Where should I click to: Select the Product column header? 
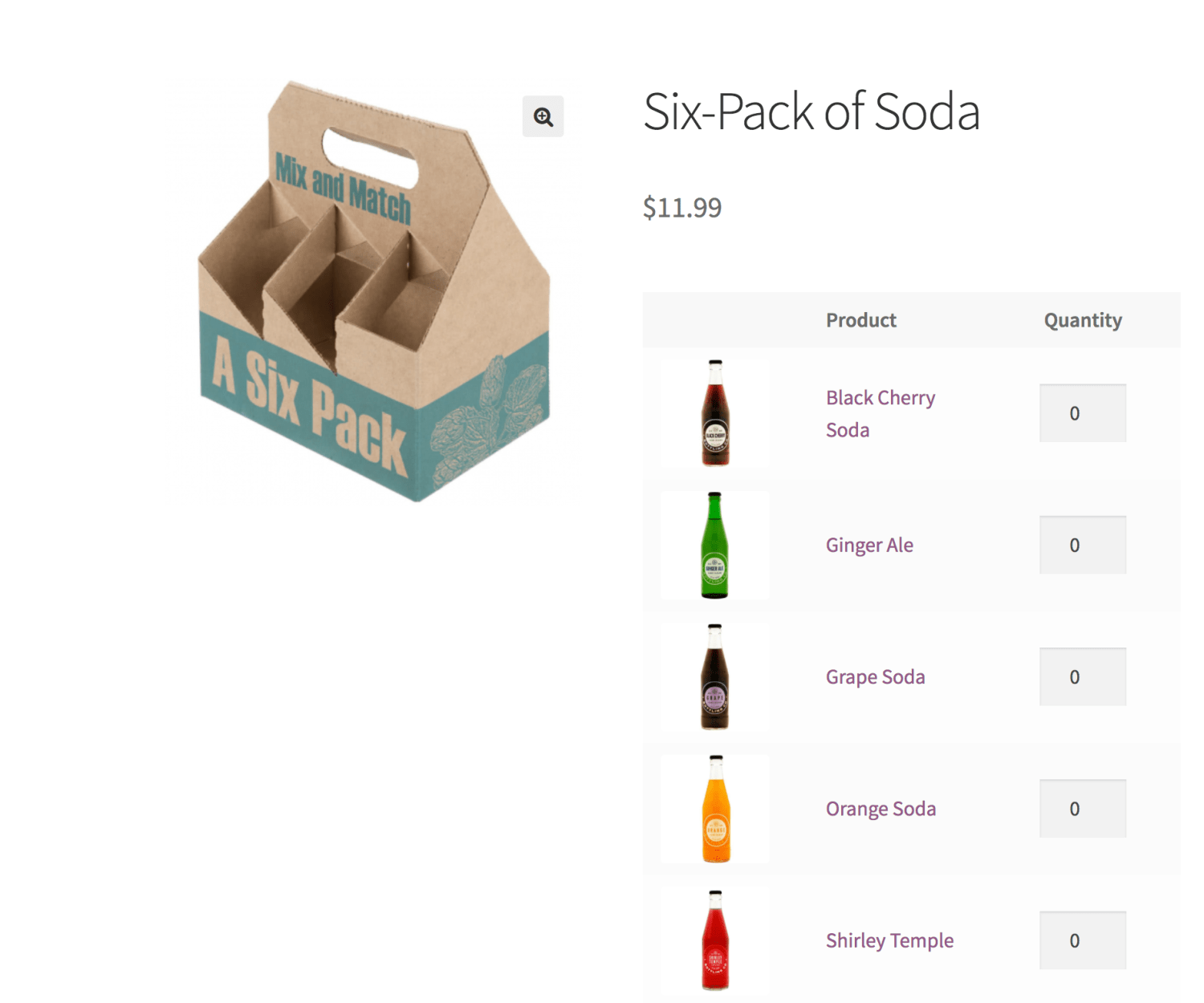(860, 319)
